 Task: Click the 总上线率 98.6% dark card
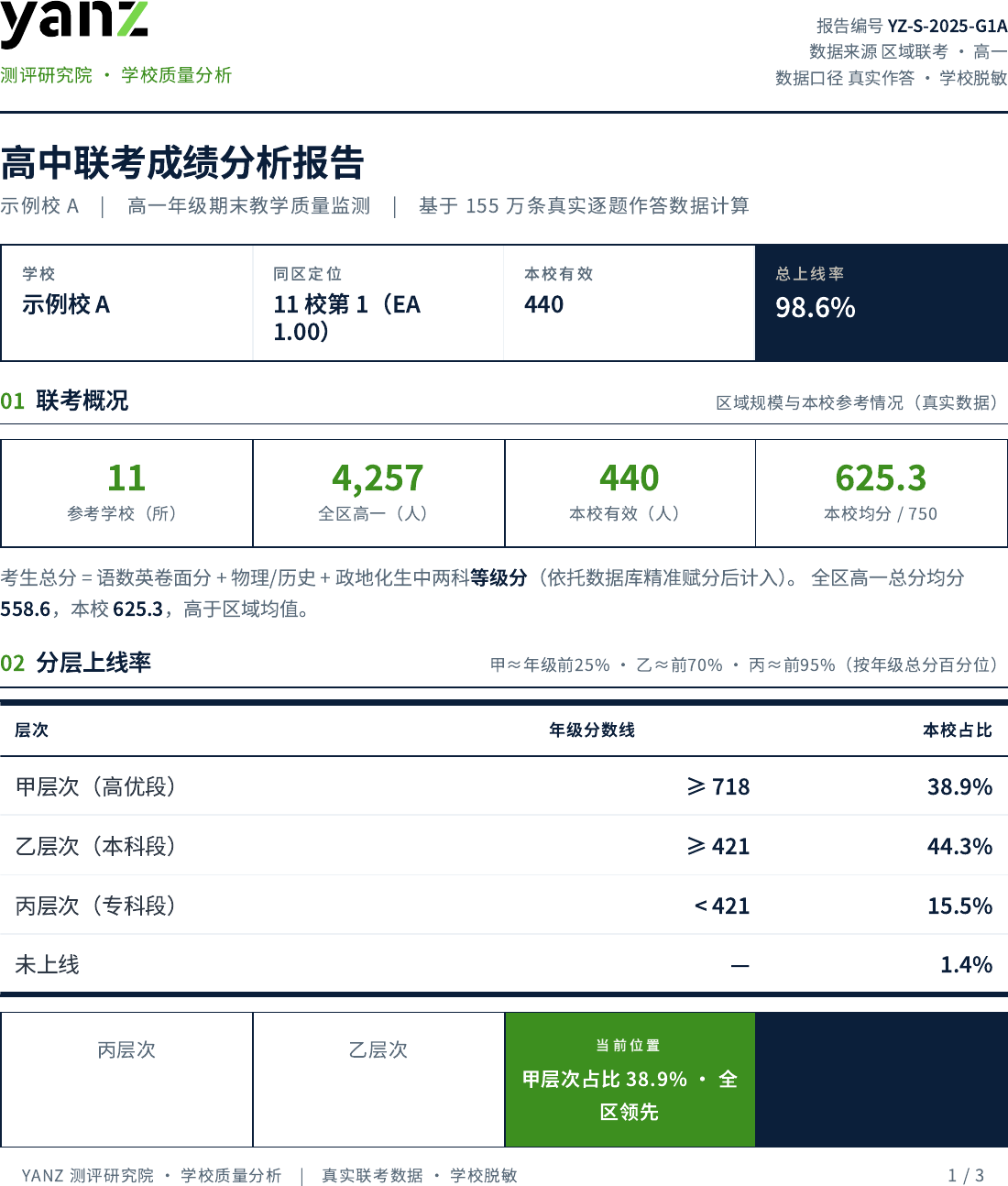coord(882,302)
